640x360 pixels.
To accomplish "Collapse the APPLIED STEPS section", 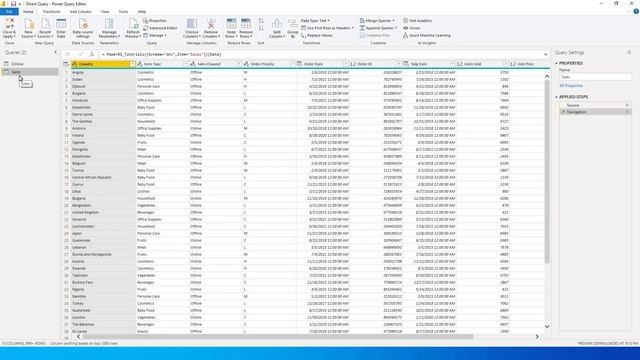I will [556, 97].
